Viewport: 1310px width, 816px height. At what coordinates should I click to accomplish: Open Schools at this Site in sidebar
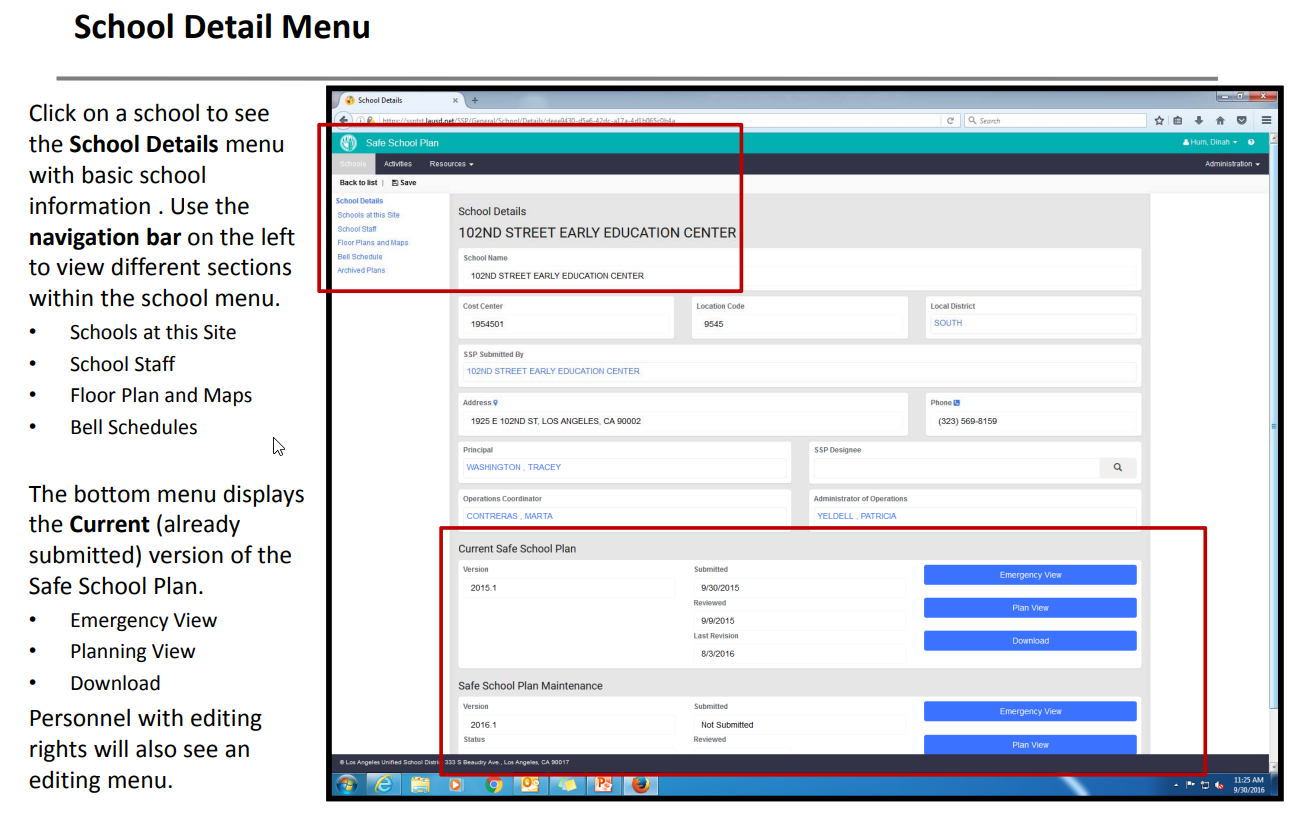(368, 215)
